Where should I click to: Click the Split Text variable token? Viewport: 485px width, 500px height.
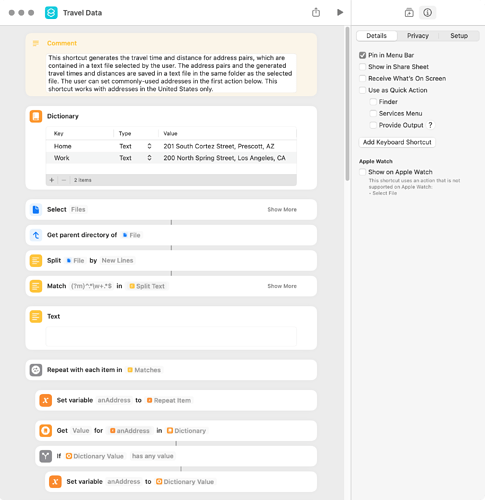coord(147,286)
